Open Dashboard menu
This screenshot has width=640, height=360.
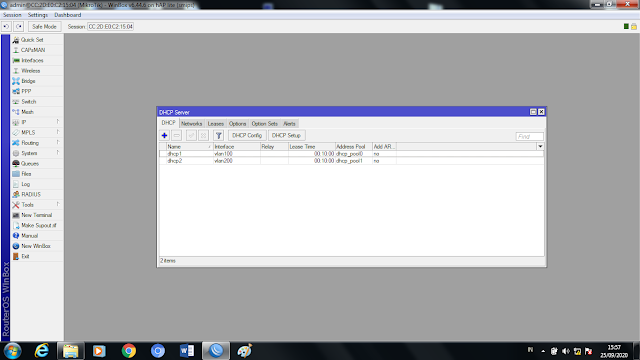(68, 15)
